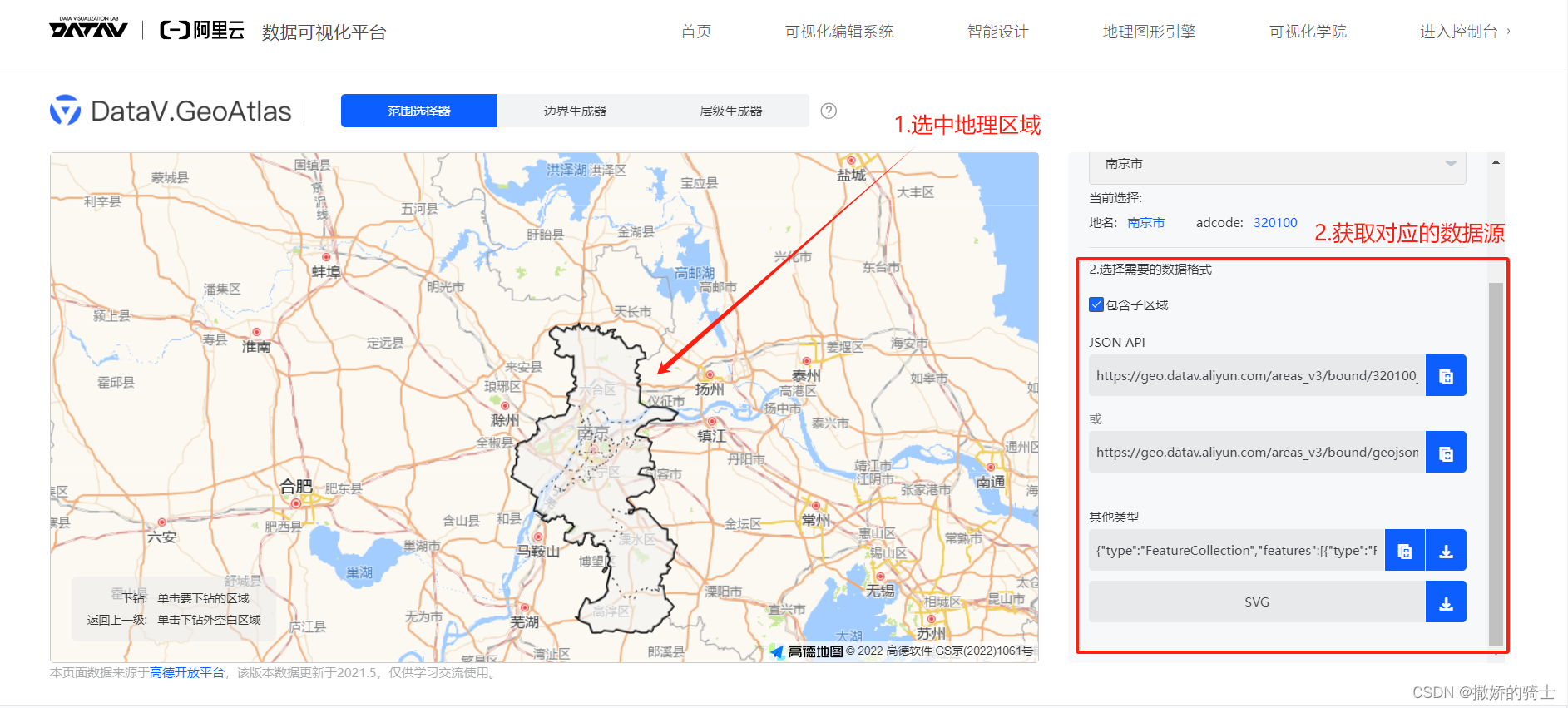Click 淮南 city label on the map
Screen dimensions: 1568x708
click(256, 346)
